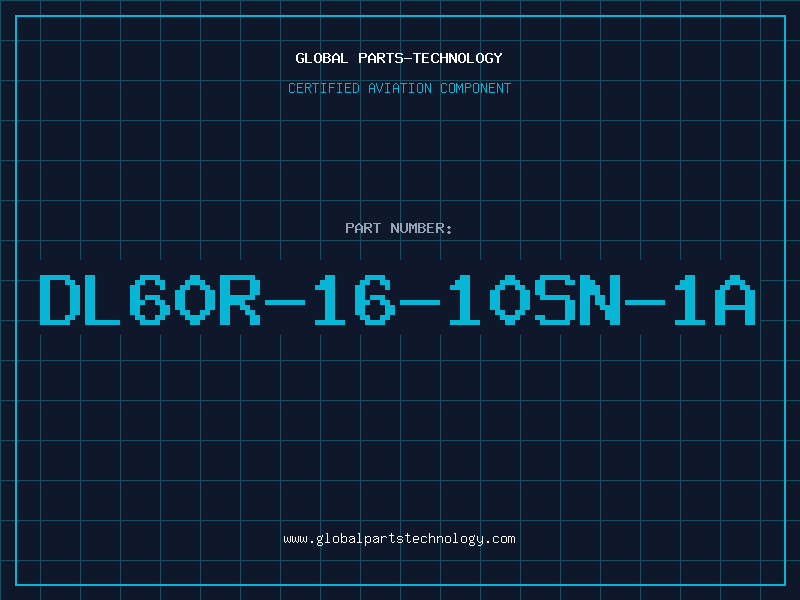Click the CERTIFIED AVIATION COMPONENT subtitle
Viewport: 800px width, 600px height.
(x=399, y=88)
